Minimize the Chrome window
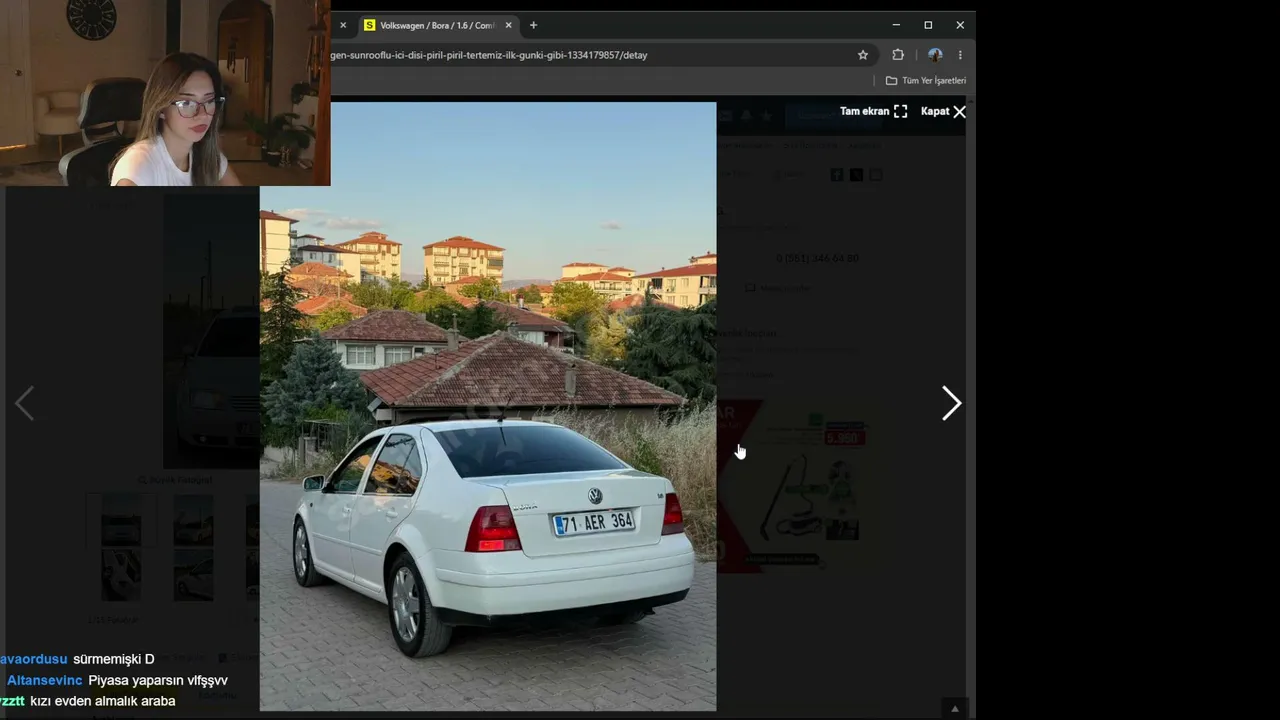 tap(896, 25)
